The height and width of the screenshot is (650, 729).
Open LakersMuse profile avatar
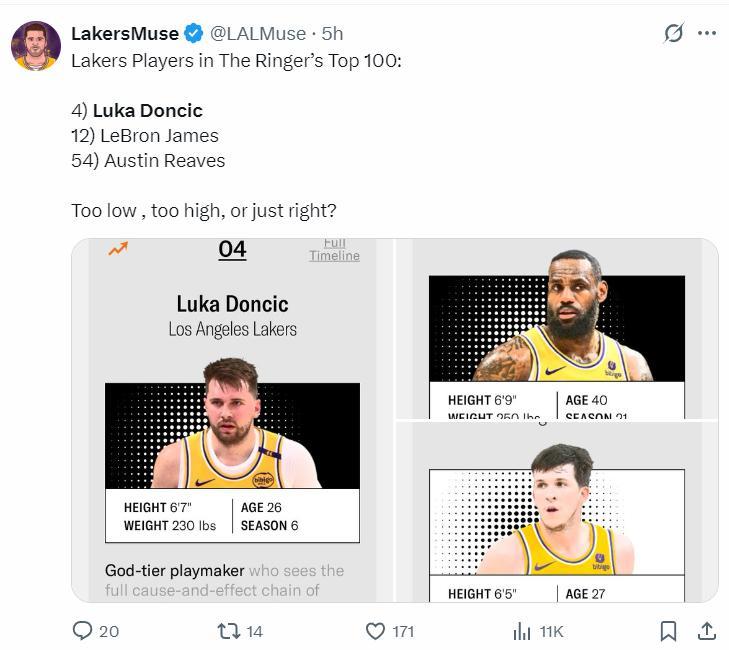[36, 46]
